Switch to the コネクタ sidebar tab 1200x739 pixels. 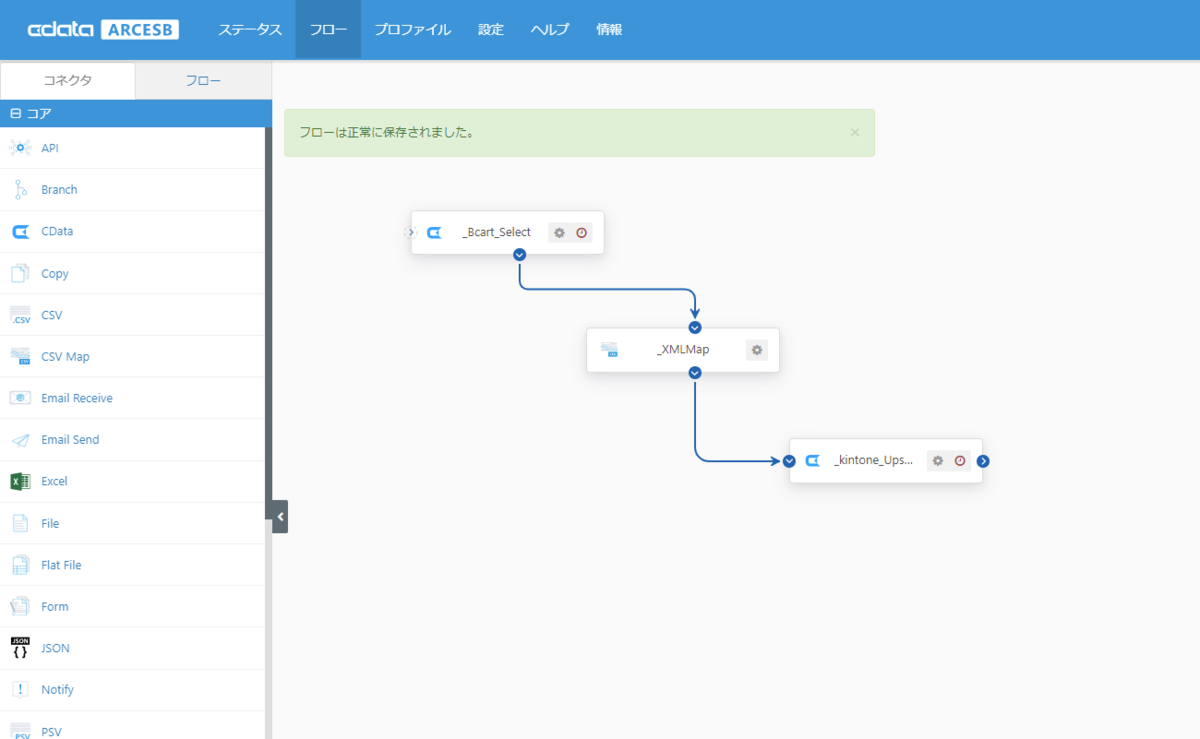[68, 81]
